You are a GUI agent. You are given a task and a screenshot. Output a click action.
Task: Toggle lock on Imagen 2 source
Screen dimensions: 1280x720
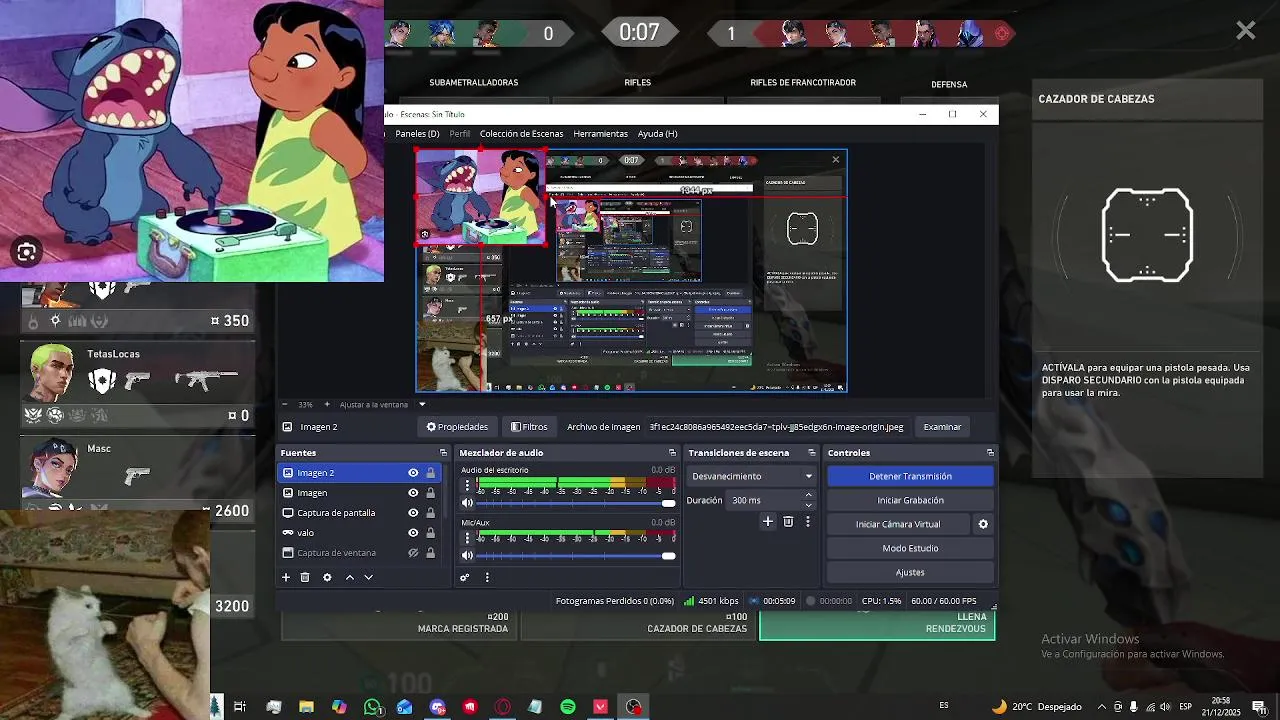[x=431, y=473]
